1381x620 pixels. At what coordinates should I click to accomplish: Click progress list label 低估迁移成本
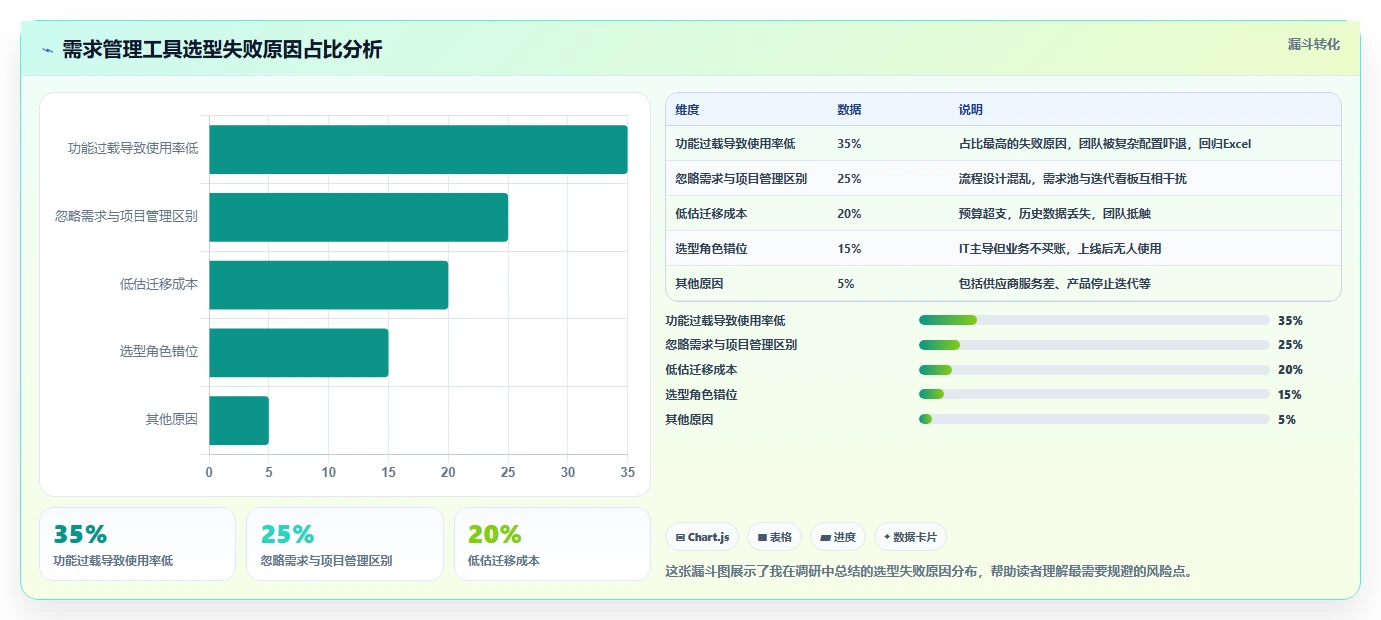[x=701, y=370]
